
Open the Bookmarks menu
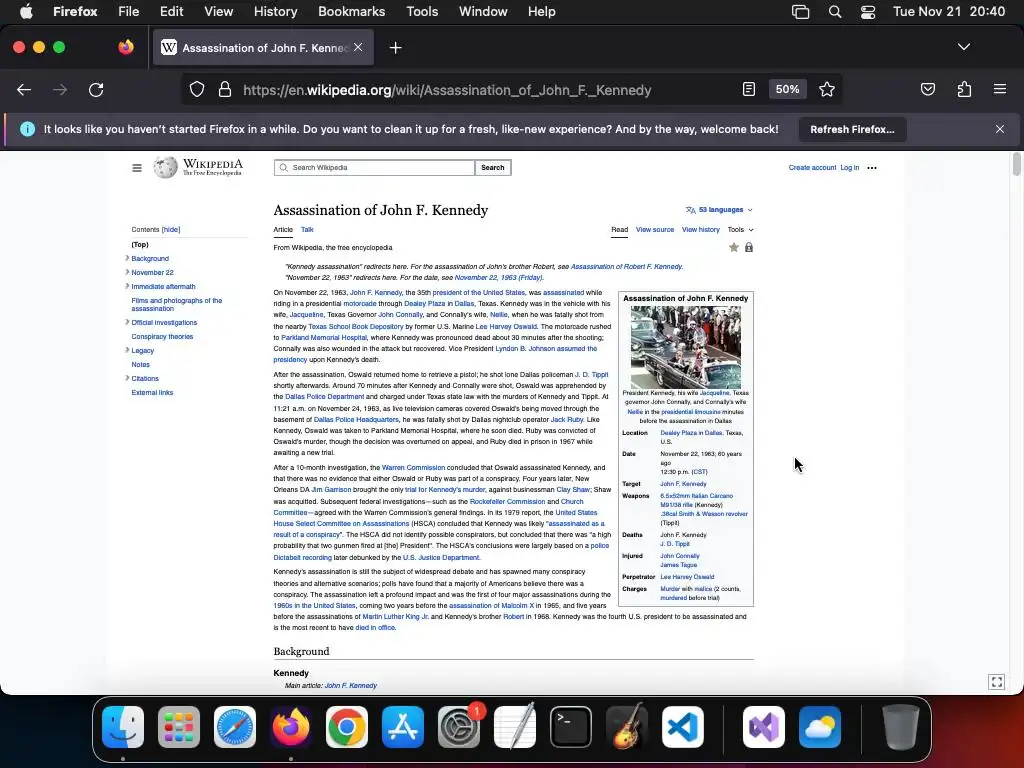351,12
